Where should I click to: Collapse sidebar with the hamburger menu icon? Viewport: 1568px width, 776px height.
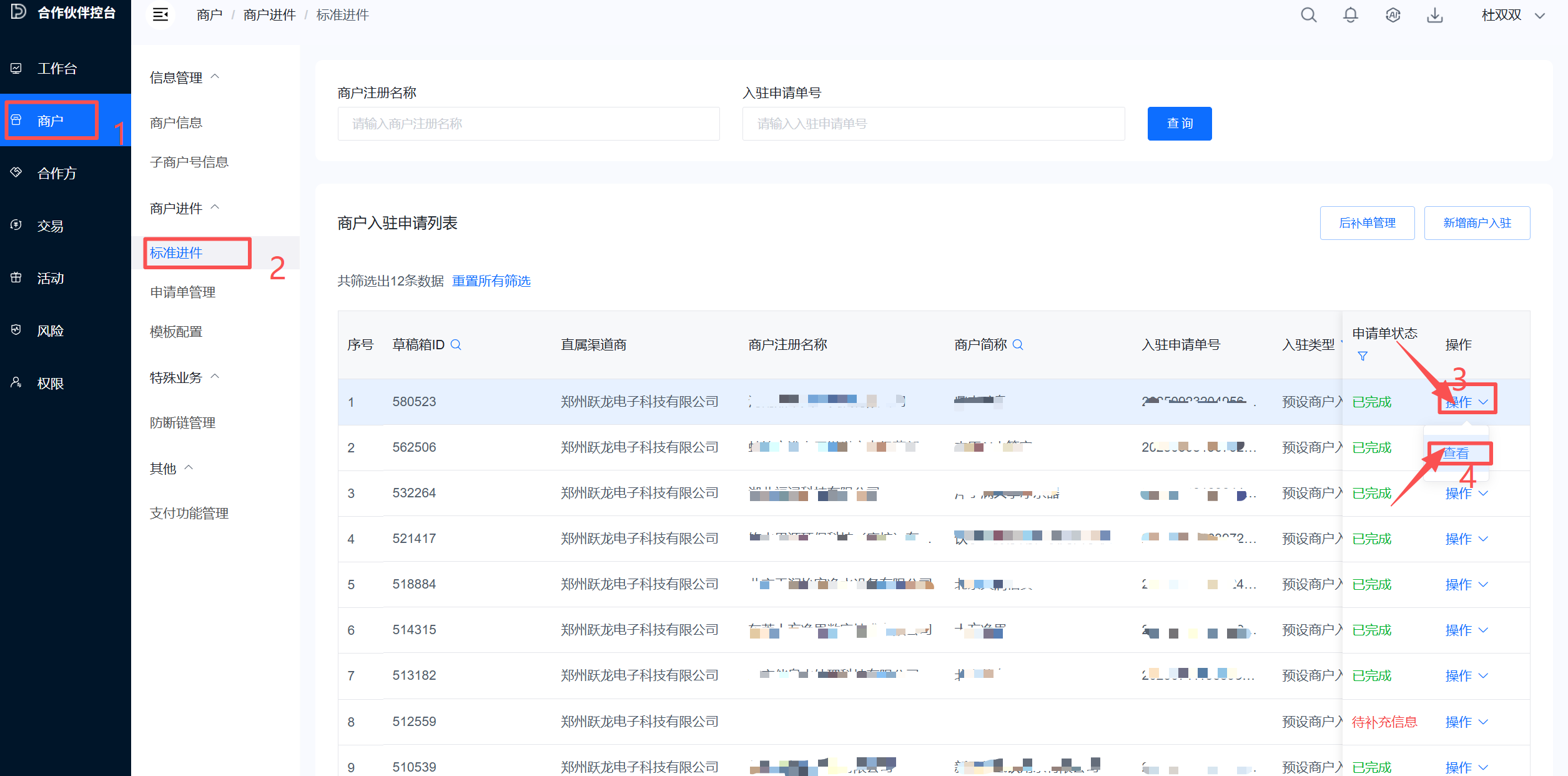[x=160, y=14]
